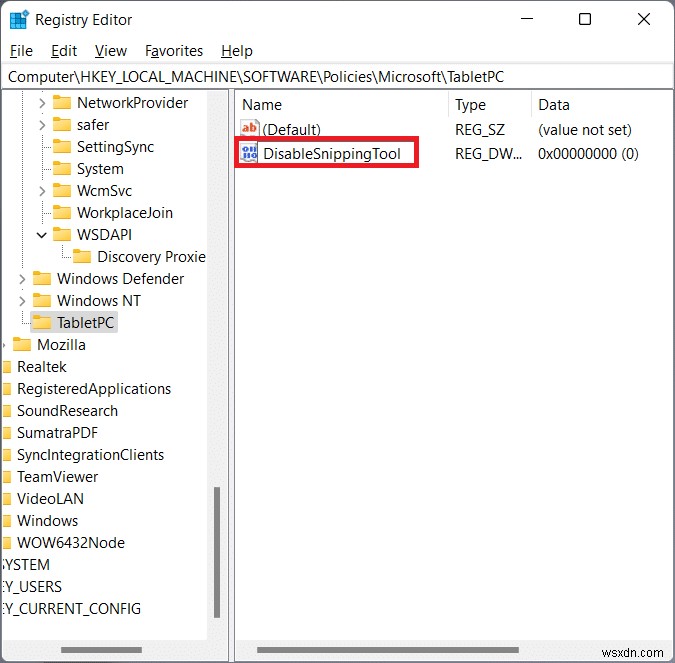This screenshot has height=663, width=675.
Task: Select the WorkplaceJoin tree key
Action: coord(124,213)
